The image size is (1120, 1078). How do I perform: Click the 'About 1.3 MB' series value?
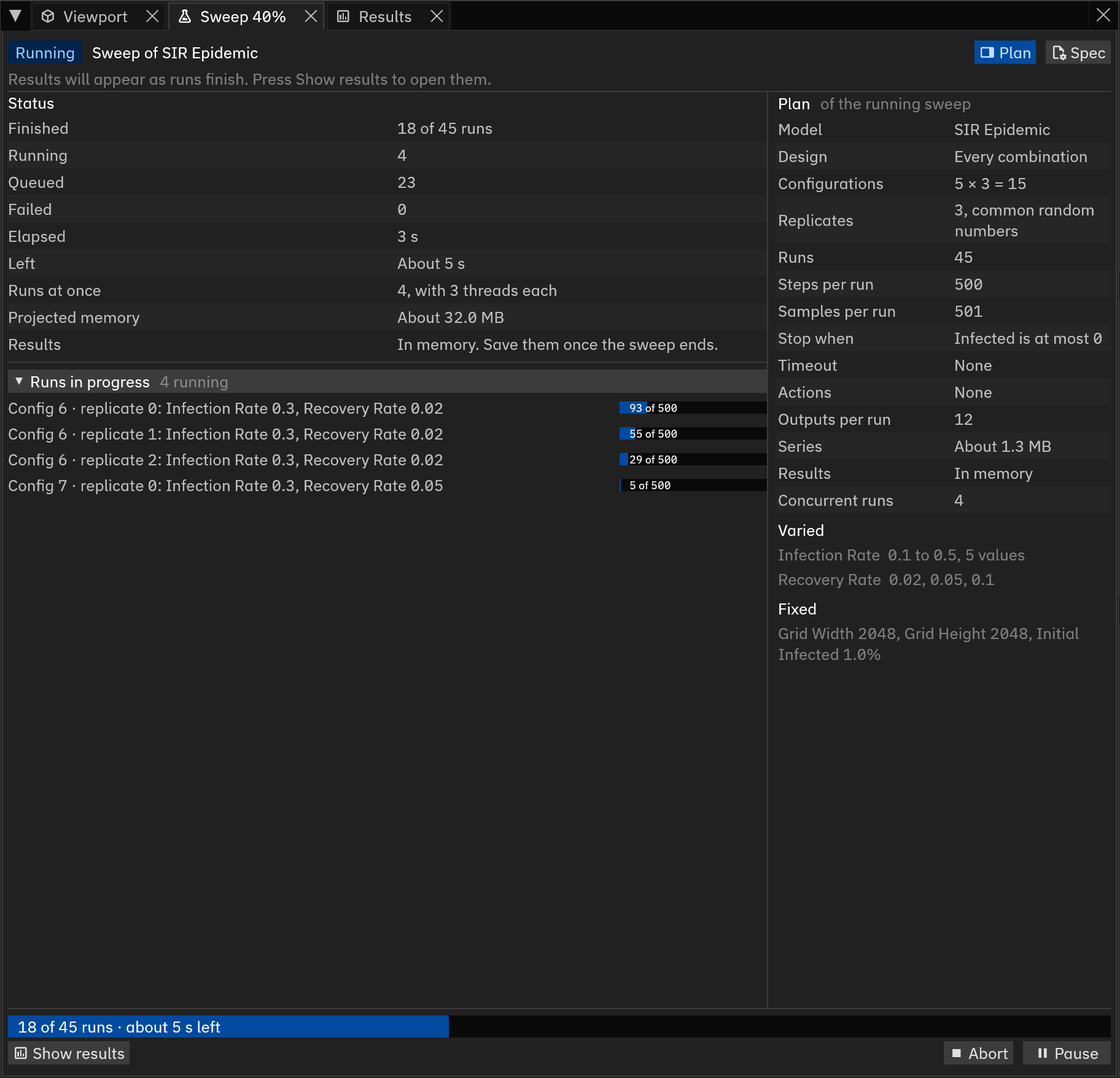coord(1002,447)
